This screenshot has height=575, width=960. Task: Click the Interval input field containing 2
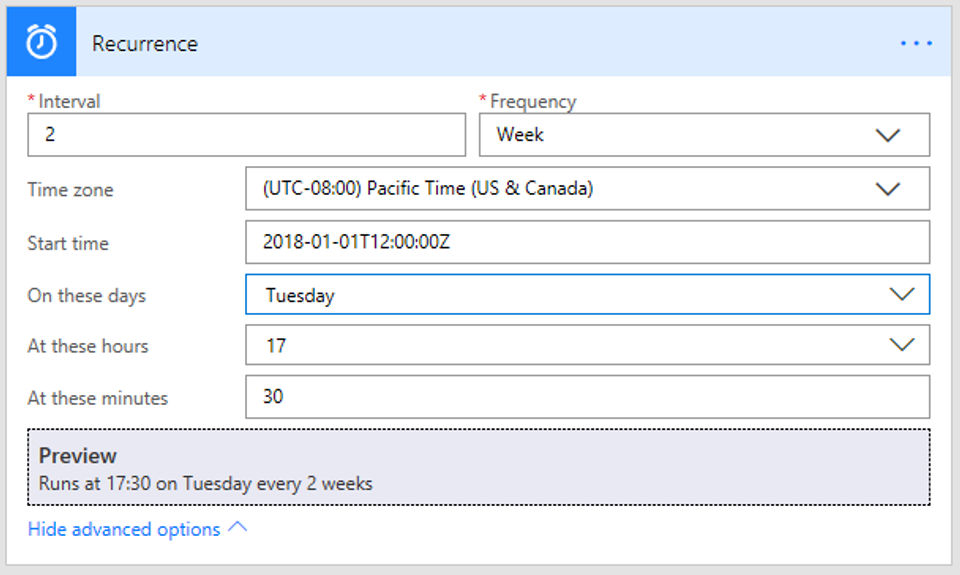point(246,134)
